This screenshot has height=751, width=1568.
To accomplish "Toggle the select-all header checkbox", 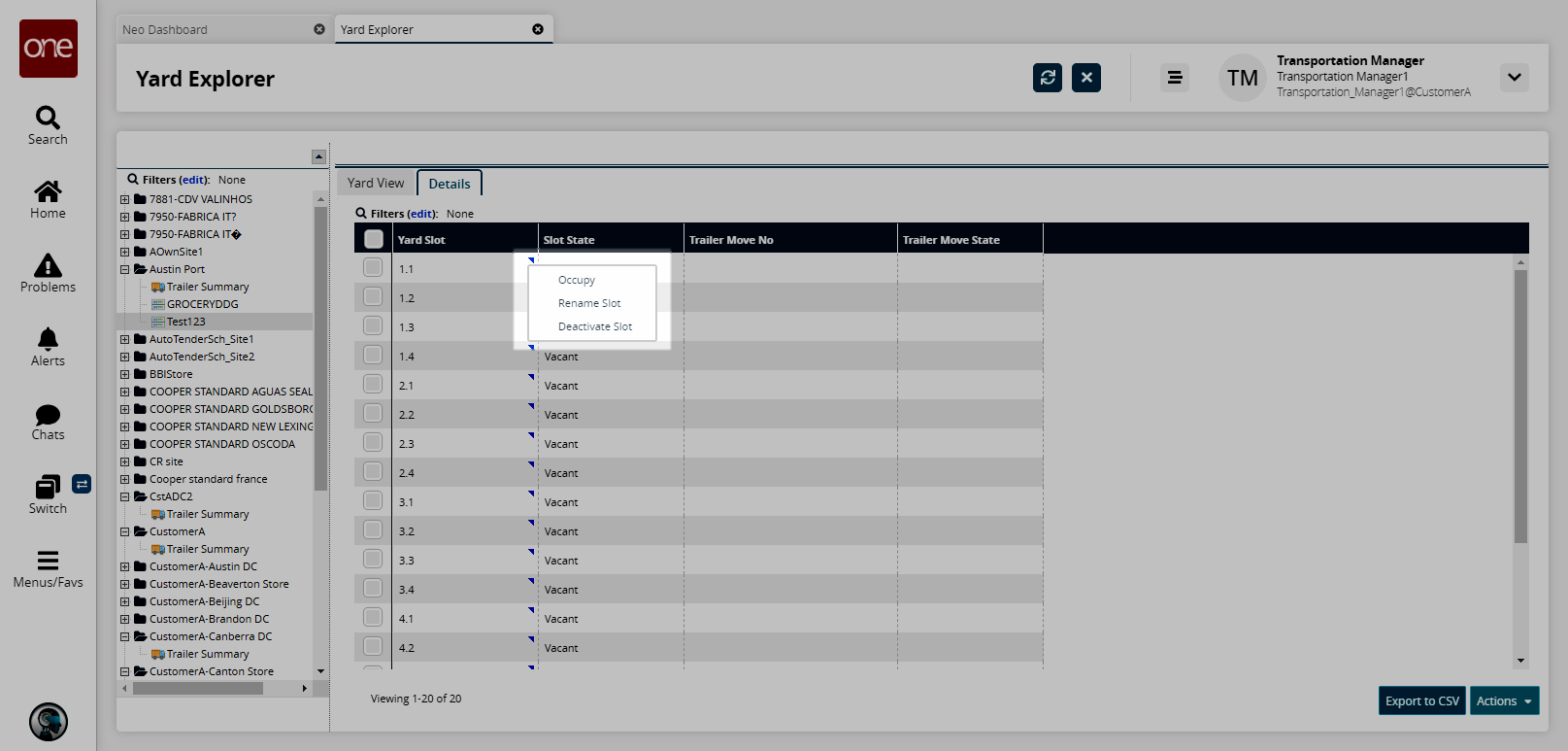I will tap(374, 239).
